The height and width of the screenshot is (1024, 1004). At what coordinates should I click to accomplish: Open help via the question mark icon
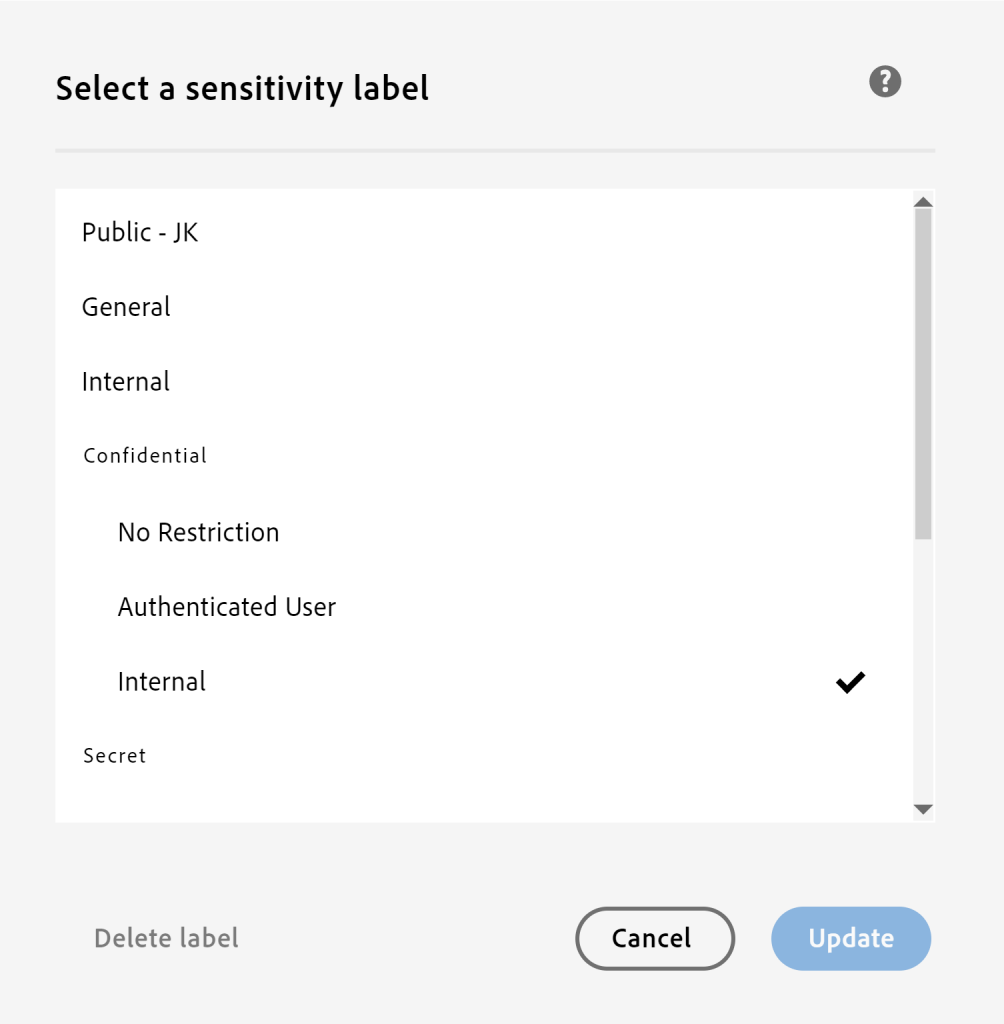pos(885,82)
